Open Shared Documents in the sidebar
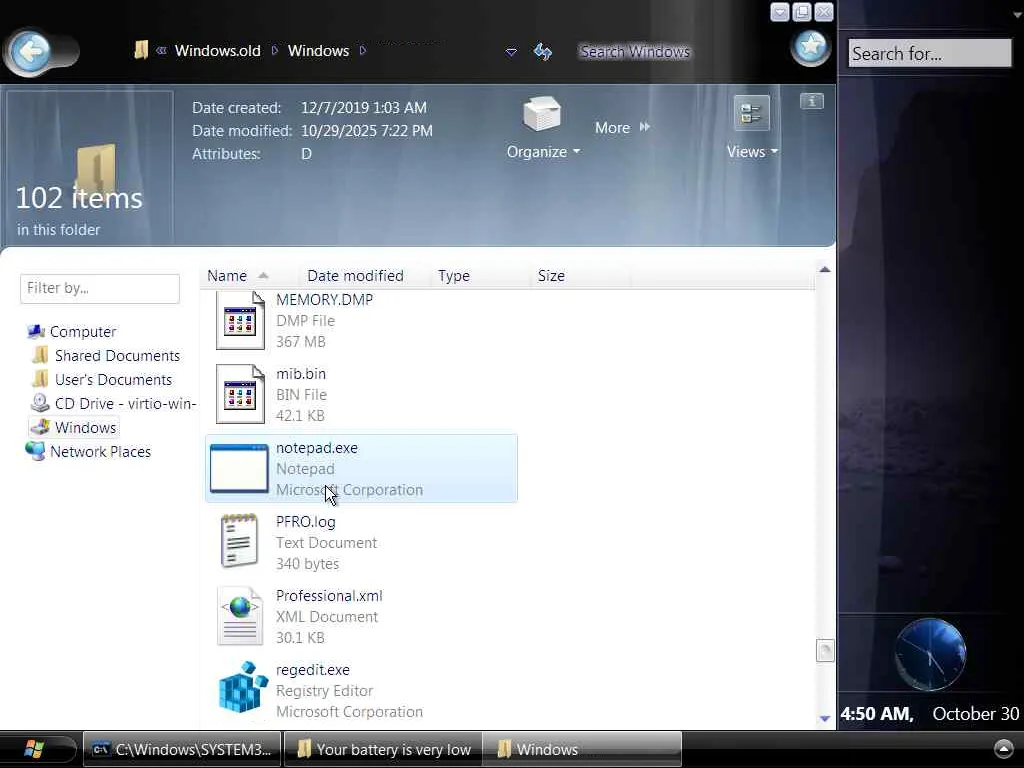Image resolution: width=1024 pixels, height=768 pixels. click(117, 356)
